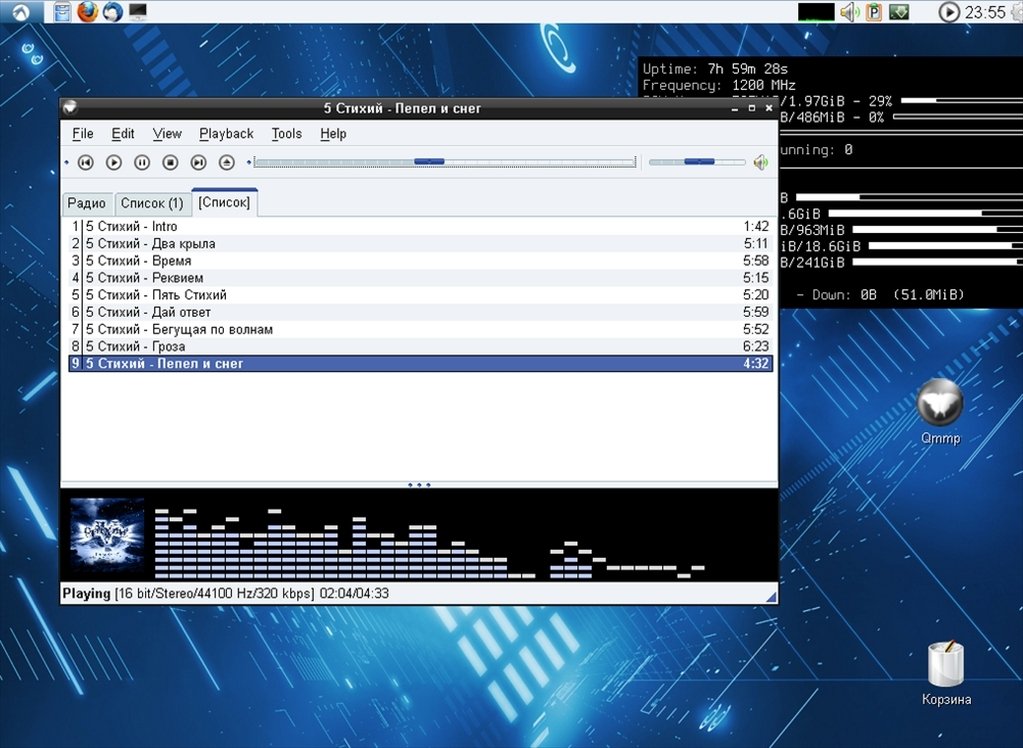
Task: Click the track position seek slider
Action: 445,162
